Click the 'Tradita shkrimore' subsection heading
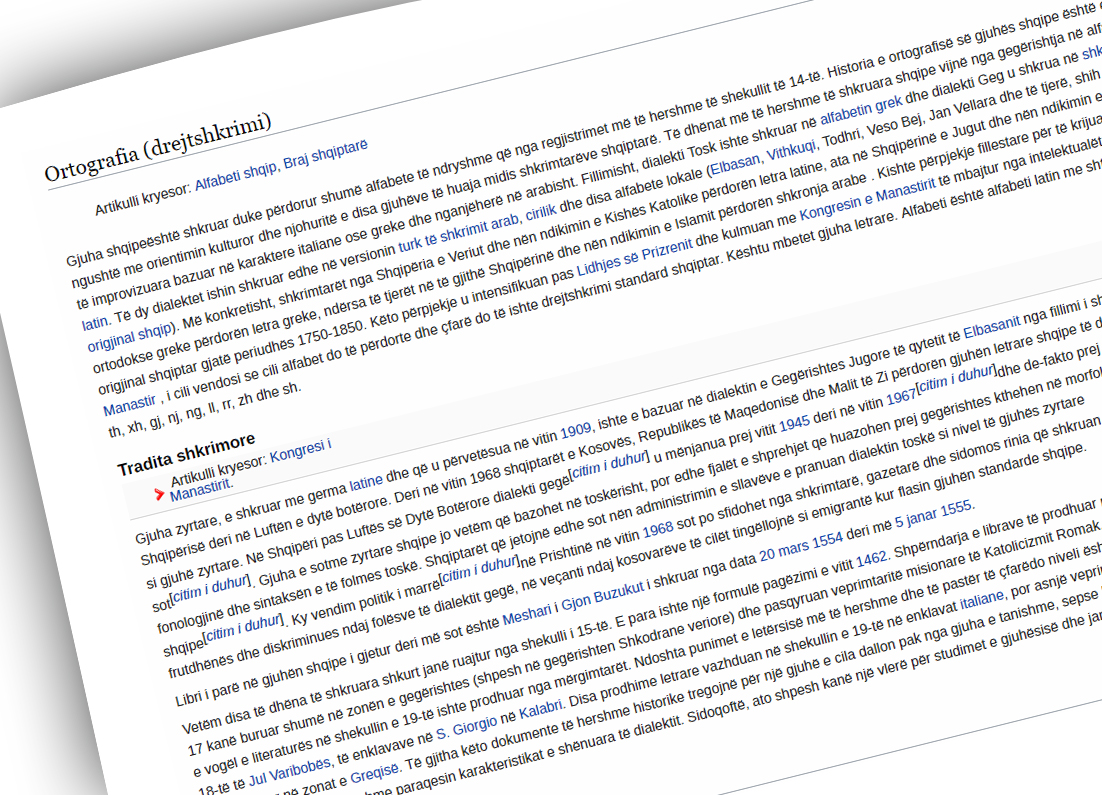This screenshot has height=795, width=1102. tap(186, 454)
